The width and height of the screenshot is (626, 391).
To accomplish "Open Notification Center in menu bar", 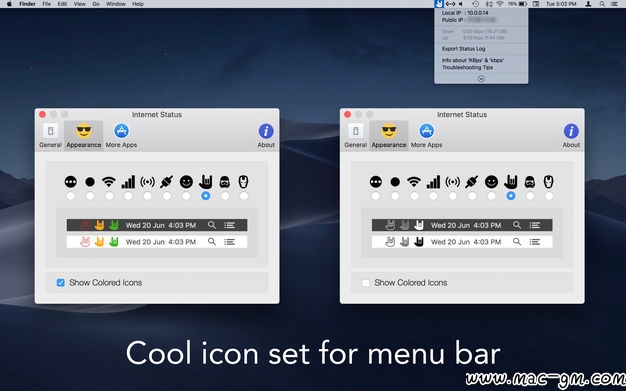I will click(x=614, y=4).
